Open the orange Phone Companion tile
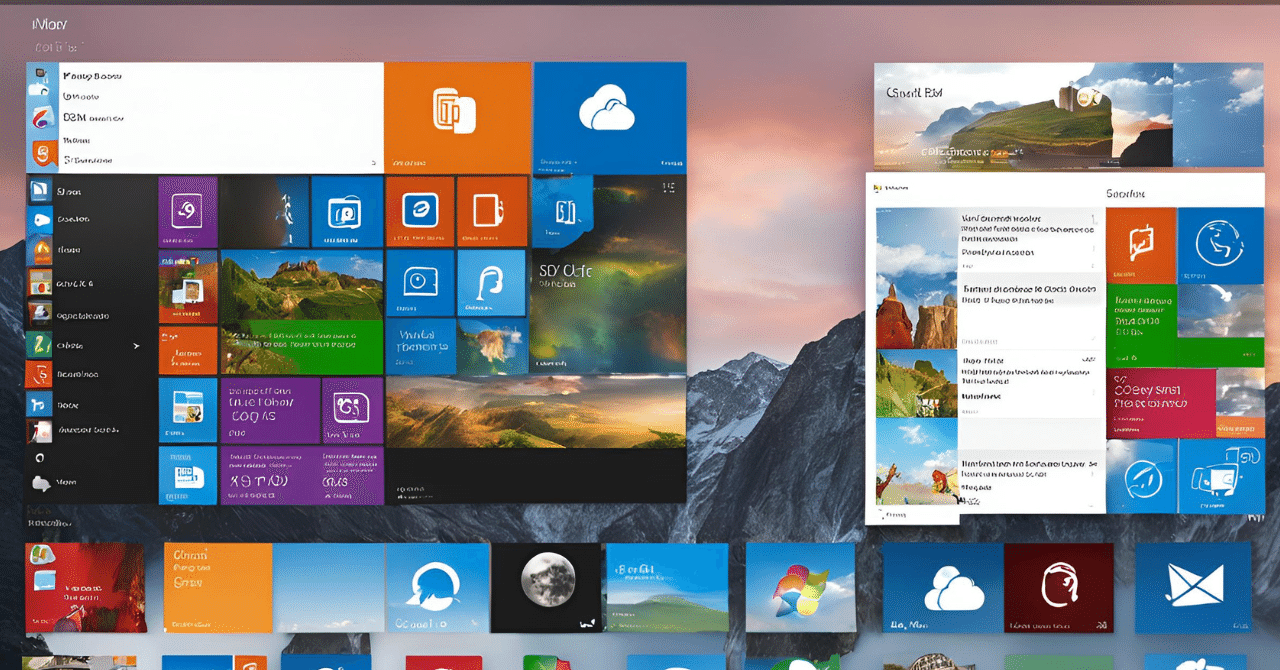Image resolution: width=1280 pixels, height=670 pixels. click(457, 112)
